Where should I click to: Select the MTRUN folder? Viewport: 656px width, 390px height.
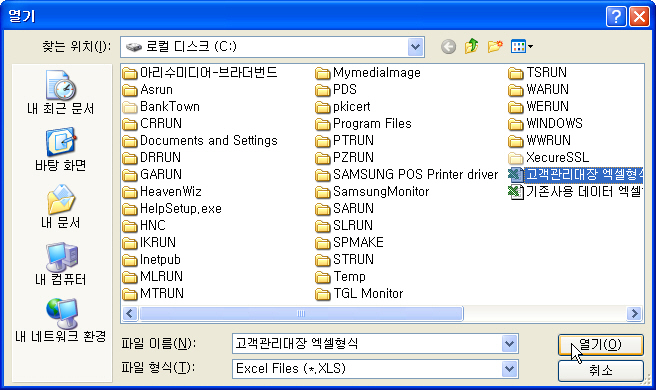click(x=154, y=293)
